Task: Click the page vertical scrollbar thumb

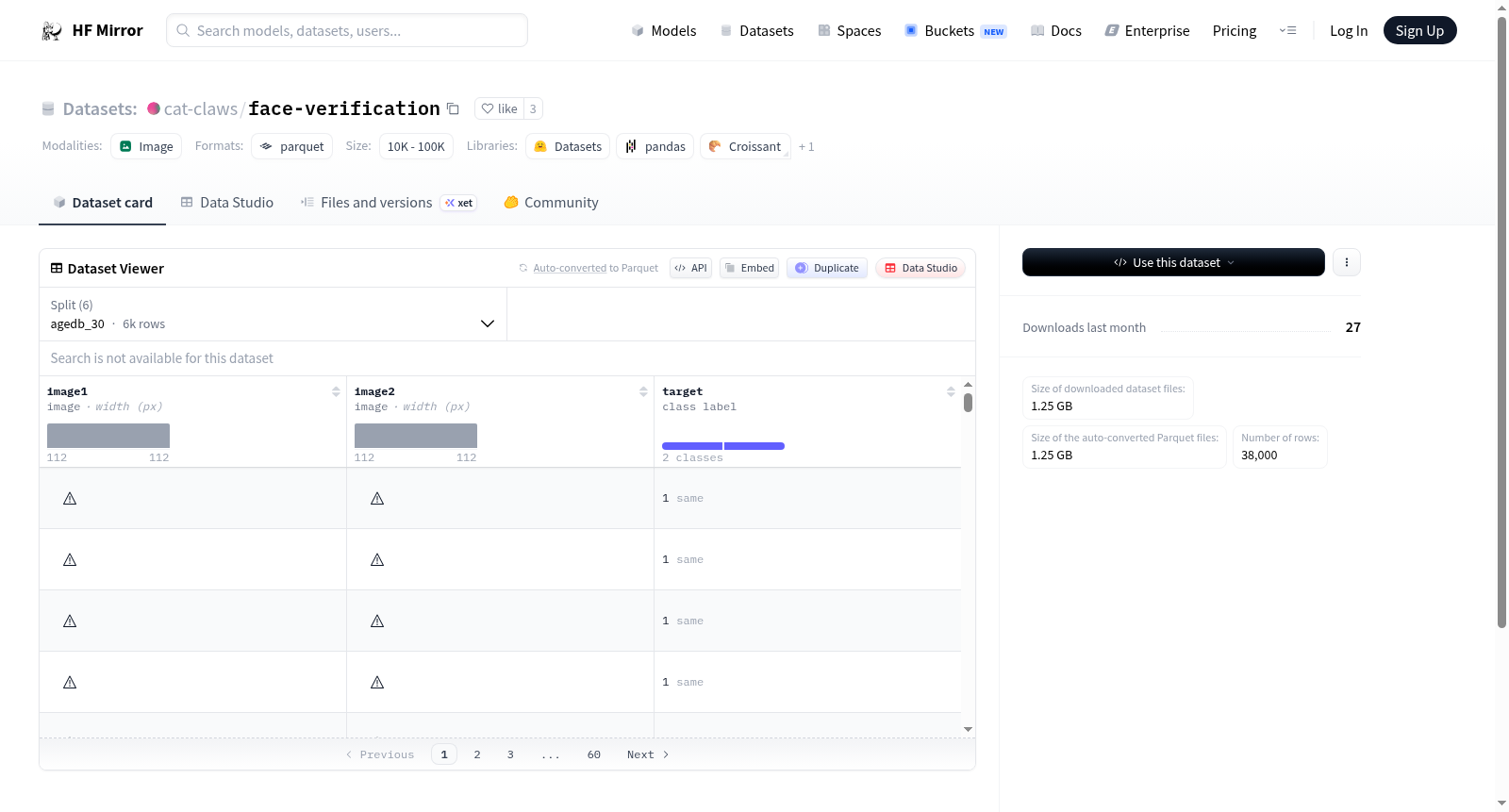Action: click(x=1501, y=321)
